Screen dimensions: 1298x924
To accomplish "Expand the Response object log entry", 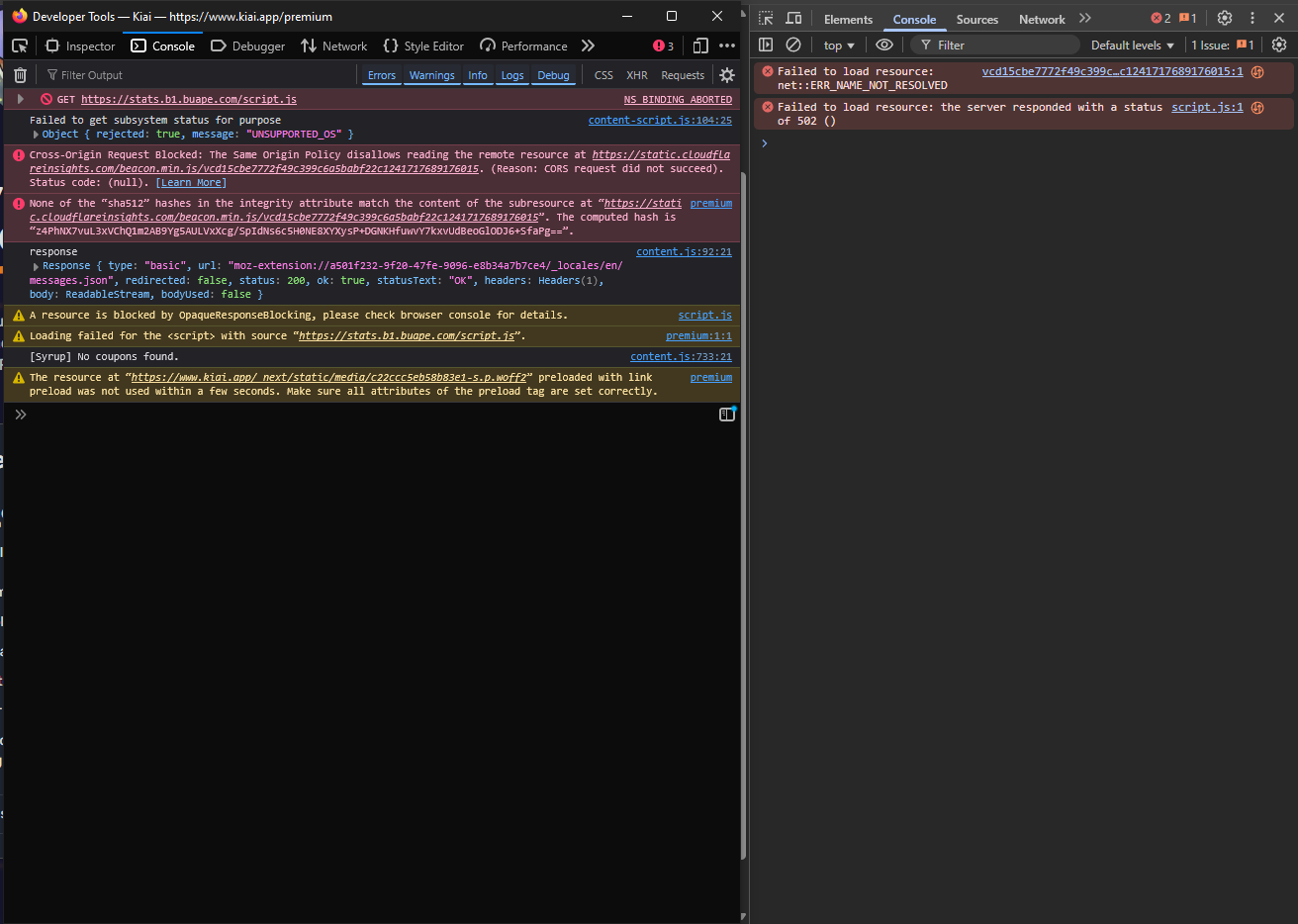I will [x=36, y=266].
